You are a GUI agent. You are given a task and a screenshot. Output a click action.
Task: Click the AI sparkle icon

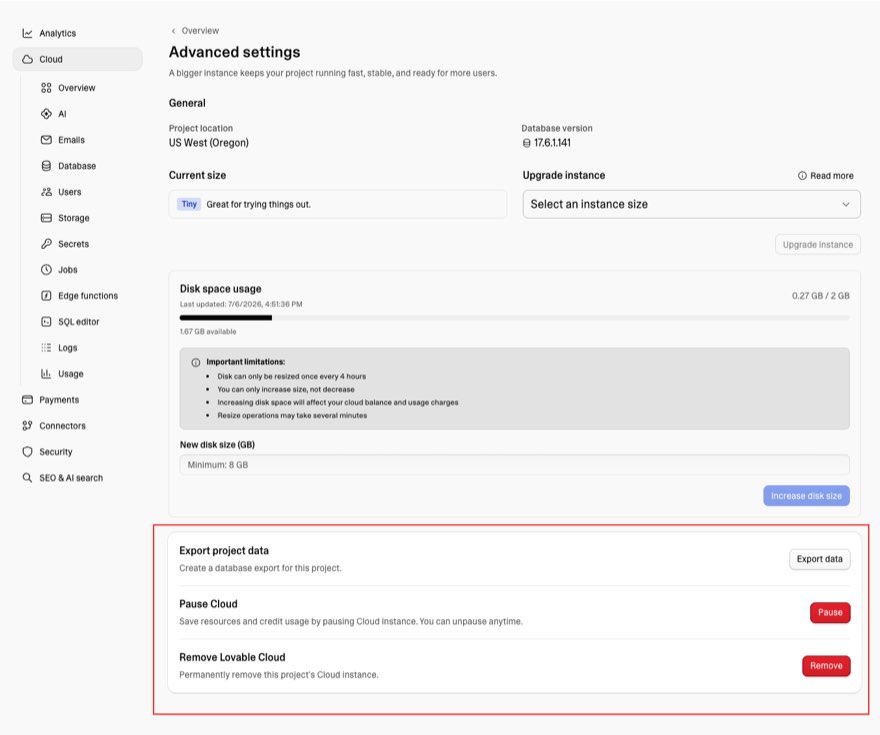tap(46, 114)
